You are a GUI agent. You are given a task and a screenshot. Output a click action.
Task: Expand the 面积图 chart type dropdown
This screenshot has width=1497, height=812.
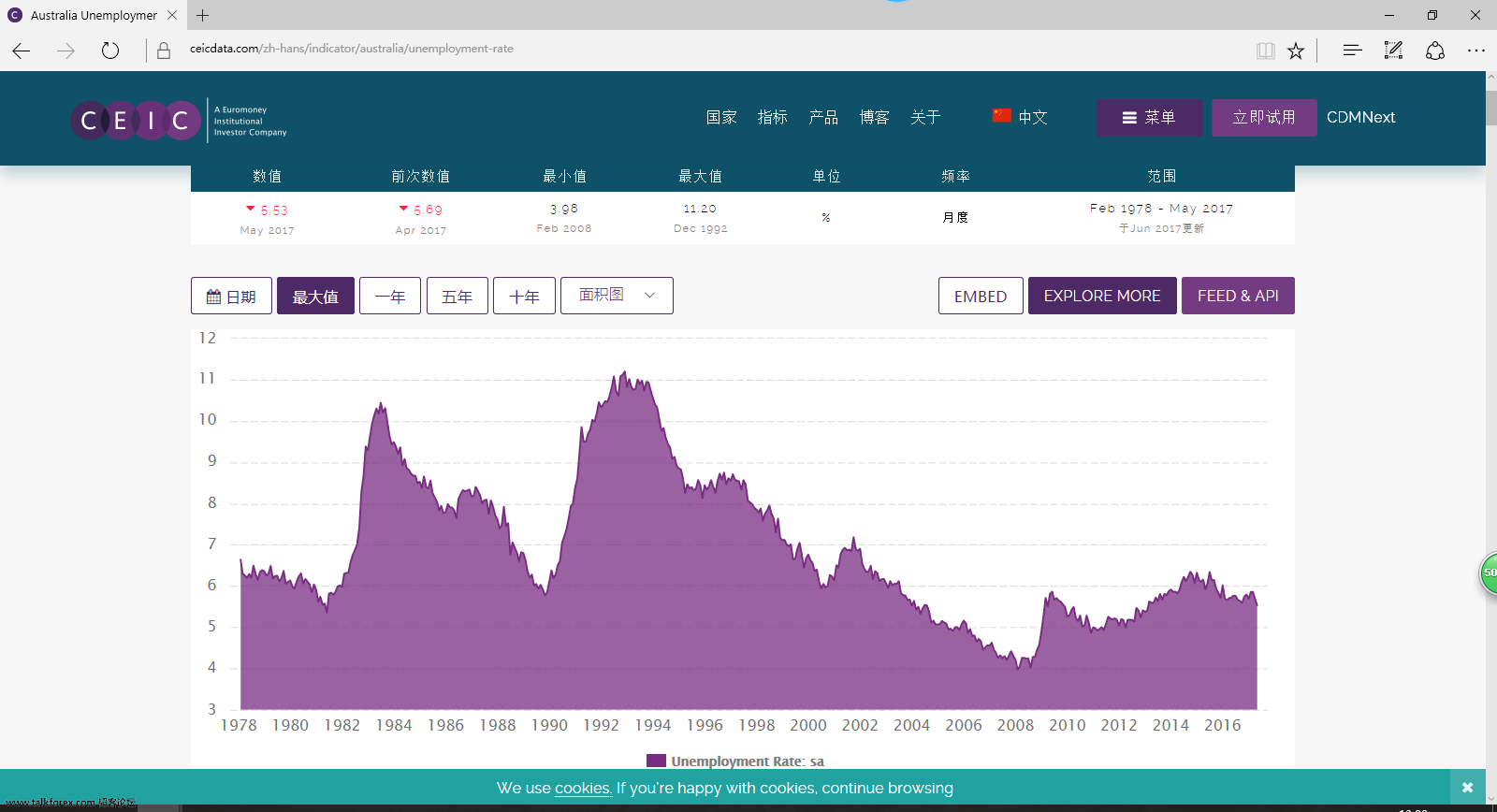pos(617,296)
